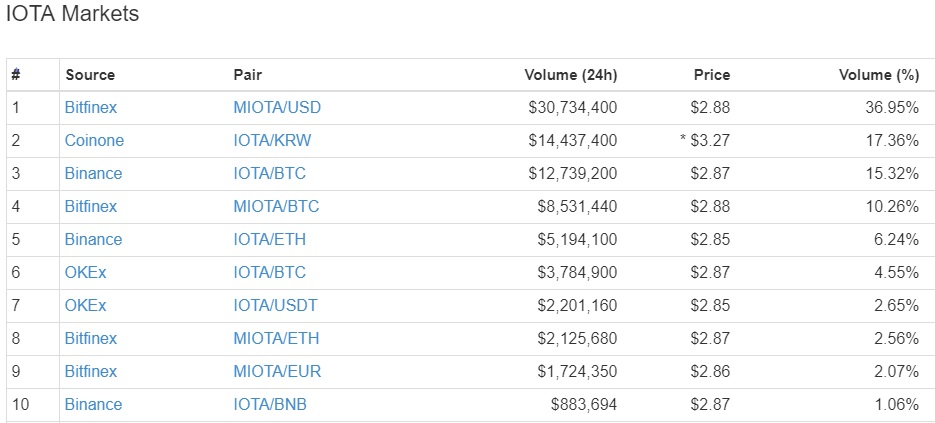Open the MIOTA/USD pair link
The image size is (935, 423).
coord(277,107)
